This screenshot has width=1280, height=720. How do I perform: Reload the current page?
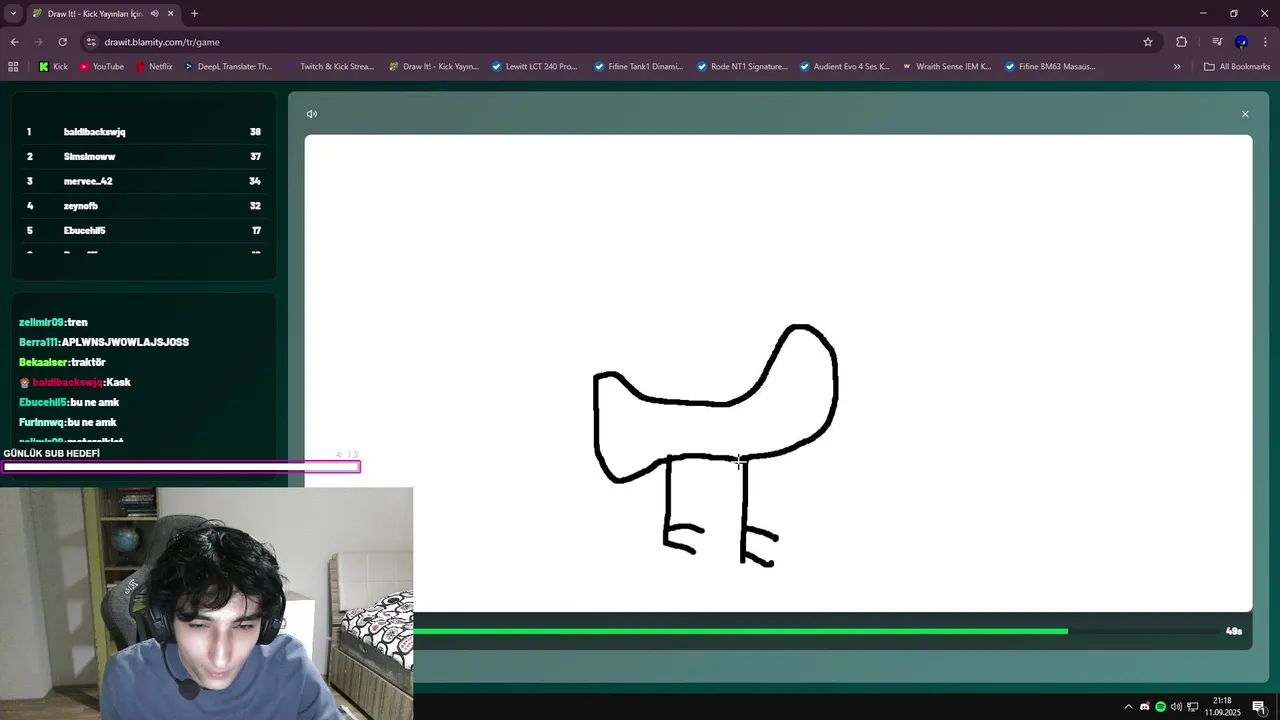(62, 42)
